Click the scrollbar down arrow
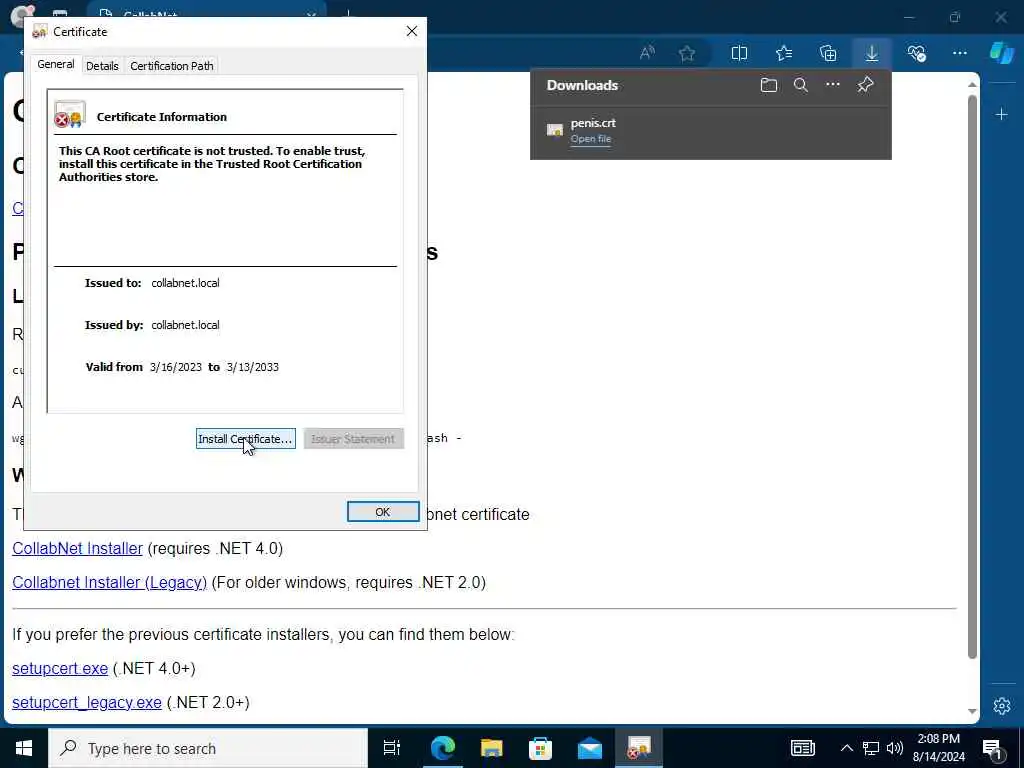 pos(972,711)
